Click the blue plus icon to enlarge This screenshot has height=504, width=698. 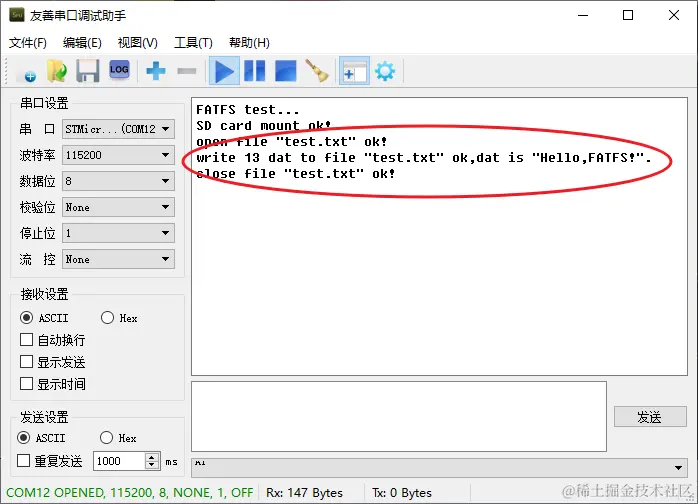(156, 71)
